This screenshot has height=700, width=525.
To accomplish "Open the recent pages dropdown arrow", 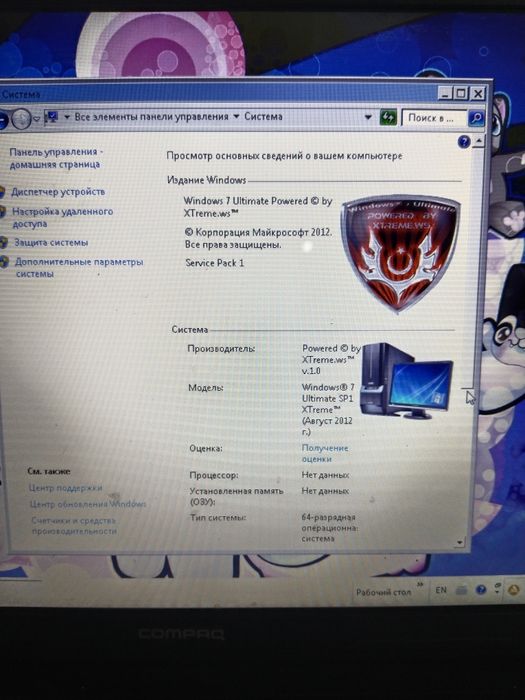I will click(37, 119).
